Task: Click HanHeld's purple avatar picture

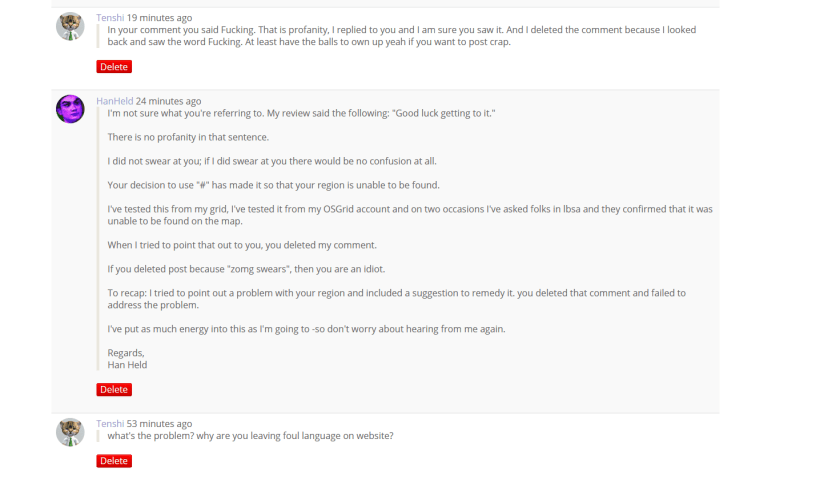Action: click(x=70, y=109)
